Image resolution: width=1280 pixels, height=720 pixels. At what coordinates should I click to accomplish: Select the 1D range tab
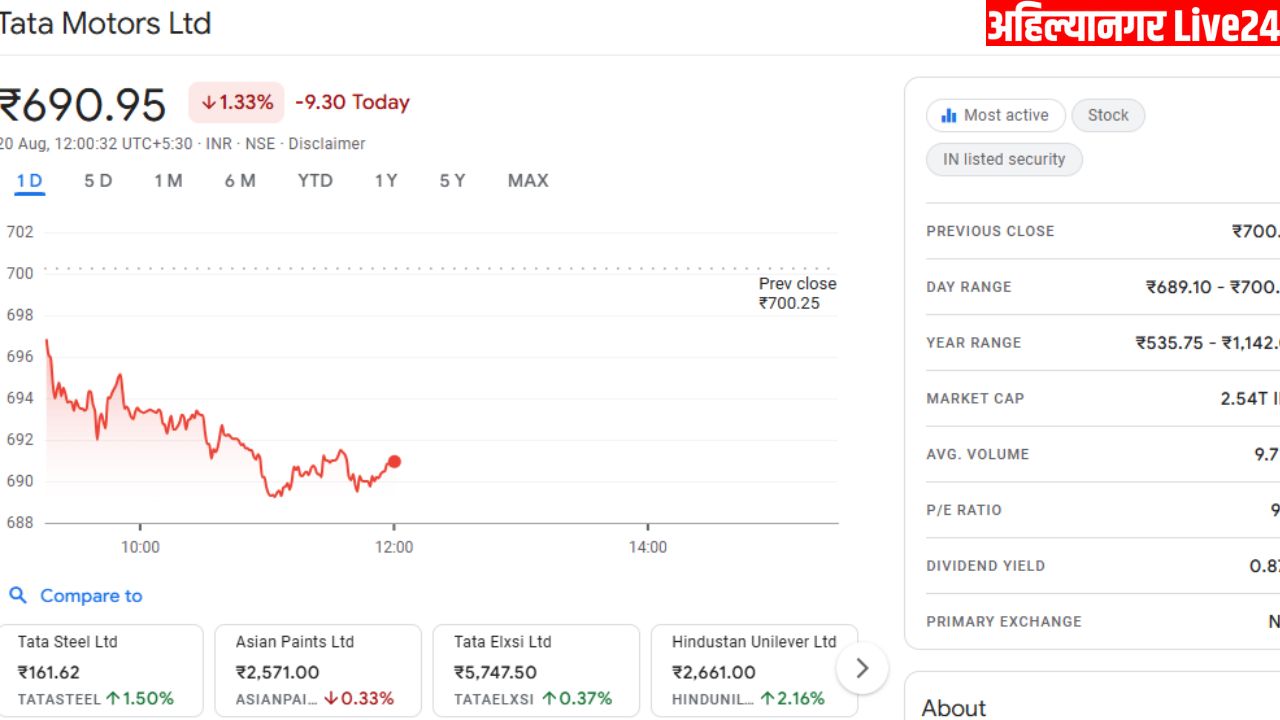[x=29, y=181]
